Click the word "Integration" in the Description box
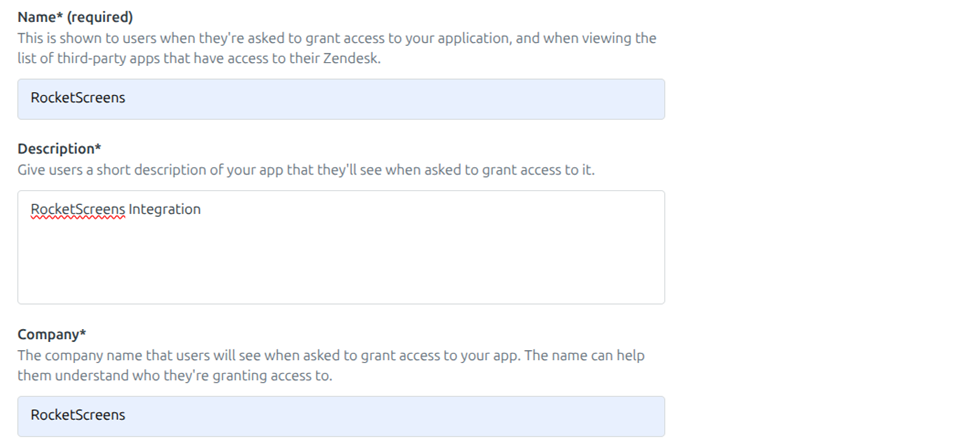The image size is (975, 448). (x=165, y=210)
